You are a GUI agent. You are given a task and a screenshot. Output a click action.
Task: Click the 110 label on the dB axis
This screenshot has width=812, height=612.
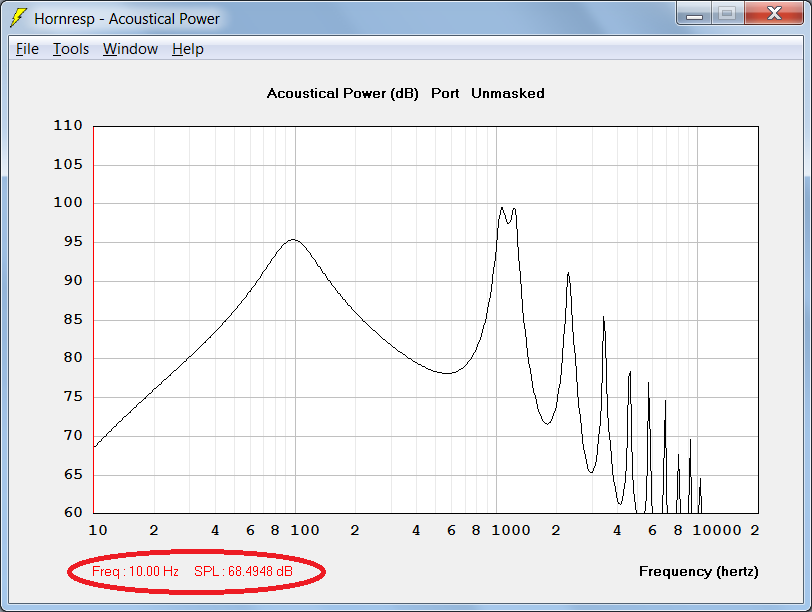tap(68, 125)
